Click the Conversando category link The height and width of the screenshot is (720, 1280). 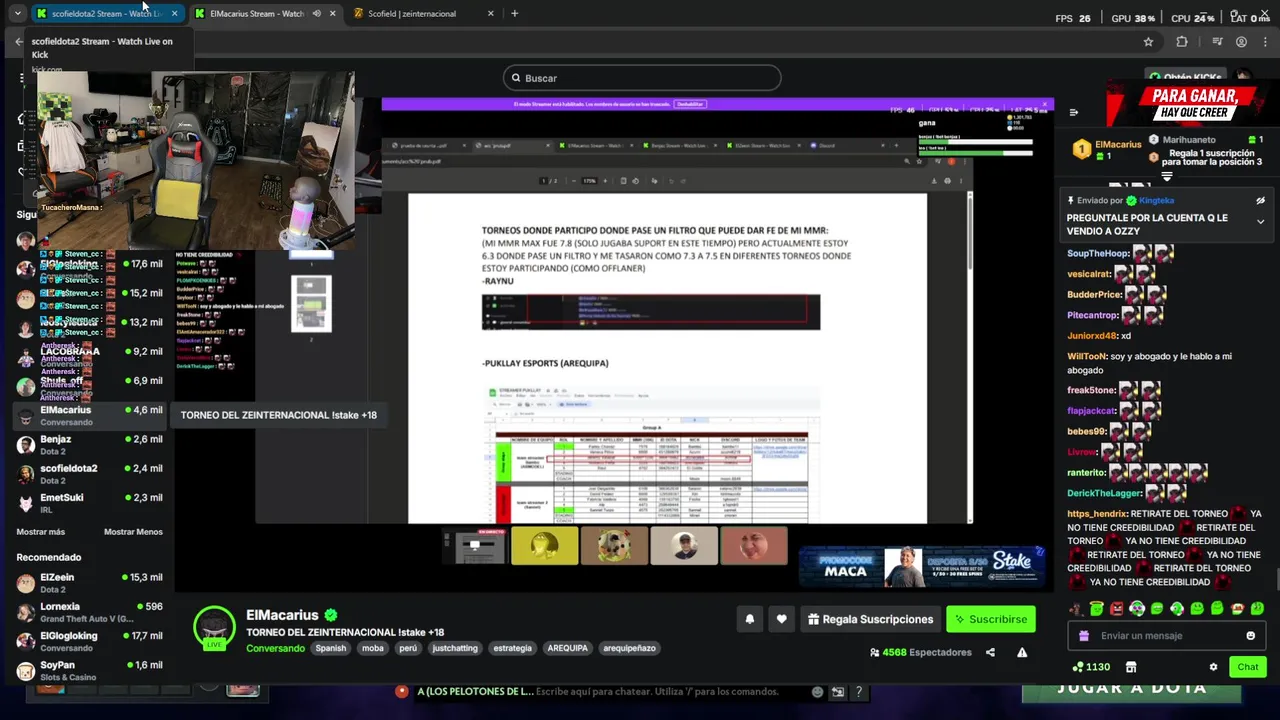(x=275, y=648)
